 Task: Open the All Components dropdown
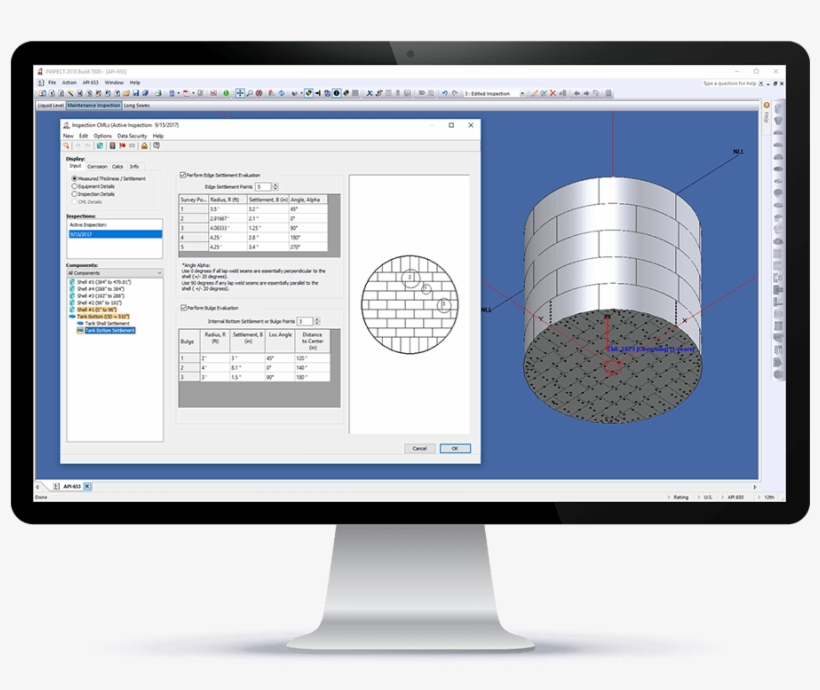[160, 272]
